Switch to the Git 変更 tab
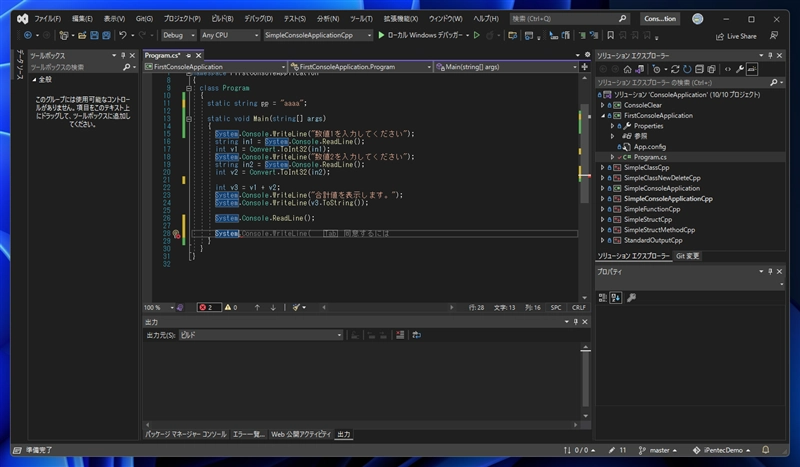This screenshot has height=467, width=800. [x=687, y=256]
